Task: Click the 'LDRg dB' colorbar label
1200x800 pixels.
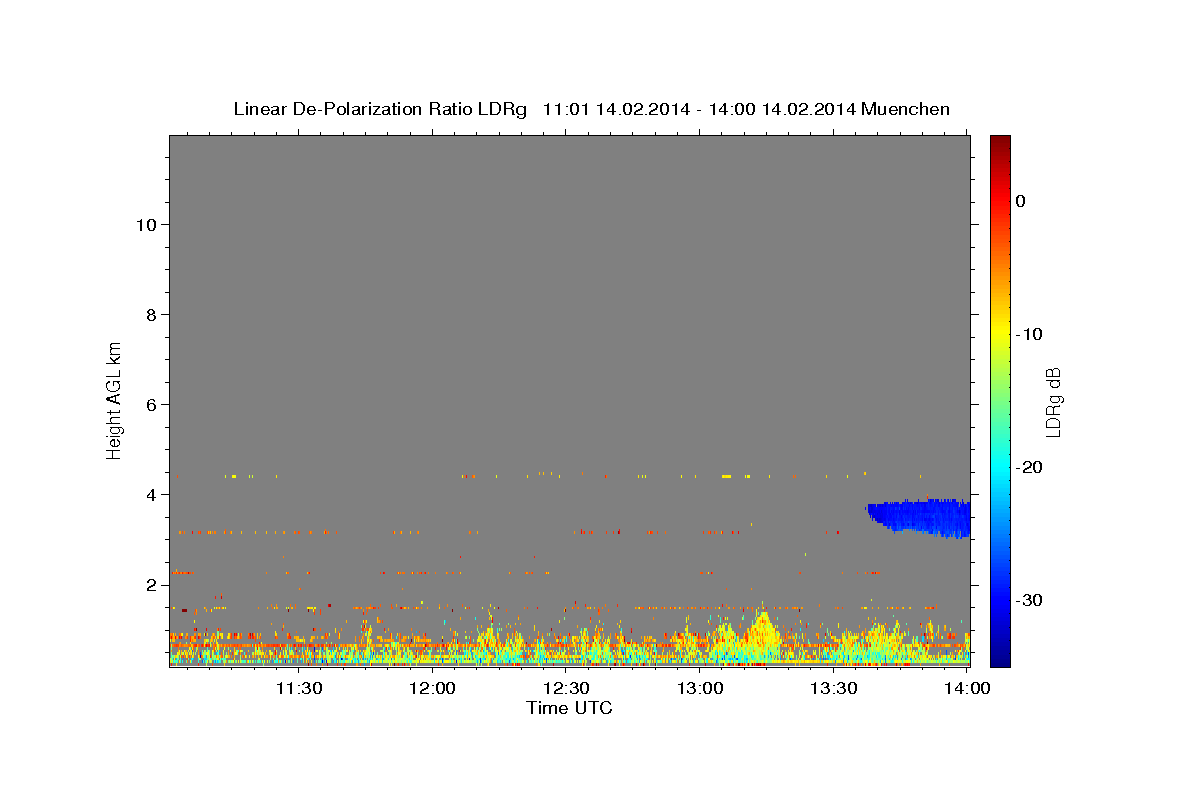Action: (1052, 402)
